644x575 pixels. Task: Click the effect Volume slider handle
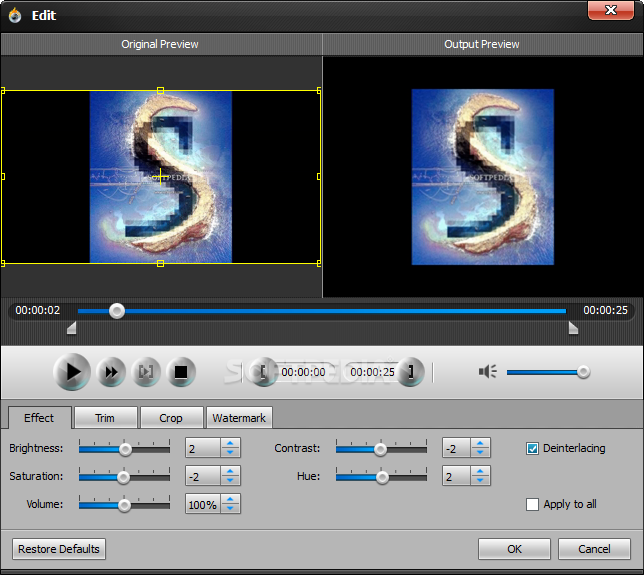coord(124,505)
